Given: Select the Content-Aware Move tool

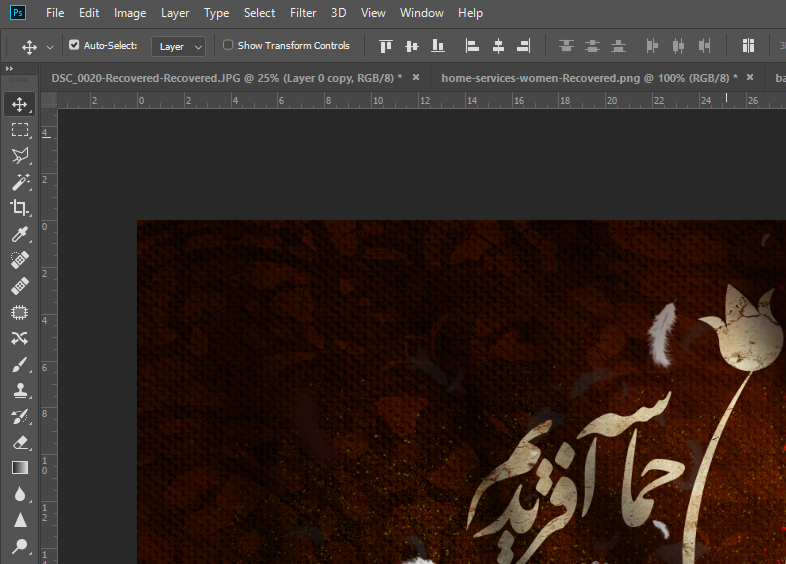Looking at the screenshot, I should pyautogui.click(x=20, y=338).
